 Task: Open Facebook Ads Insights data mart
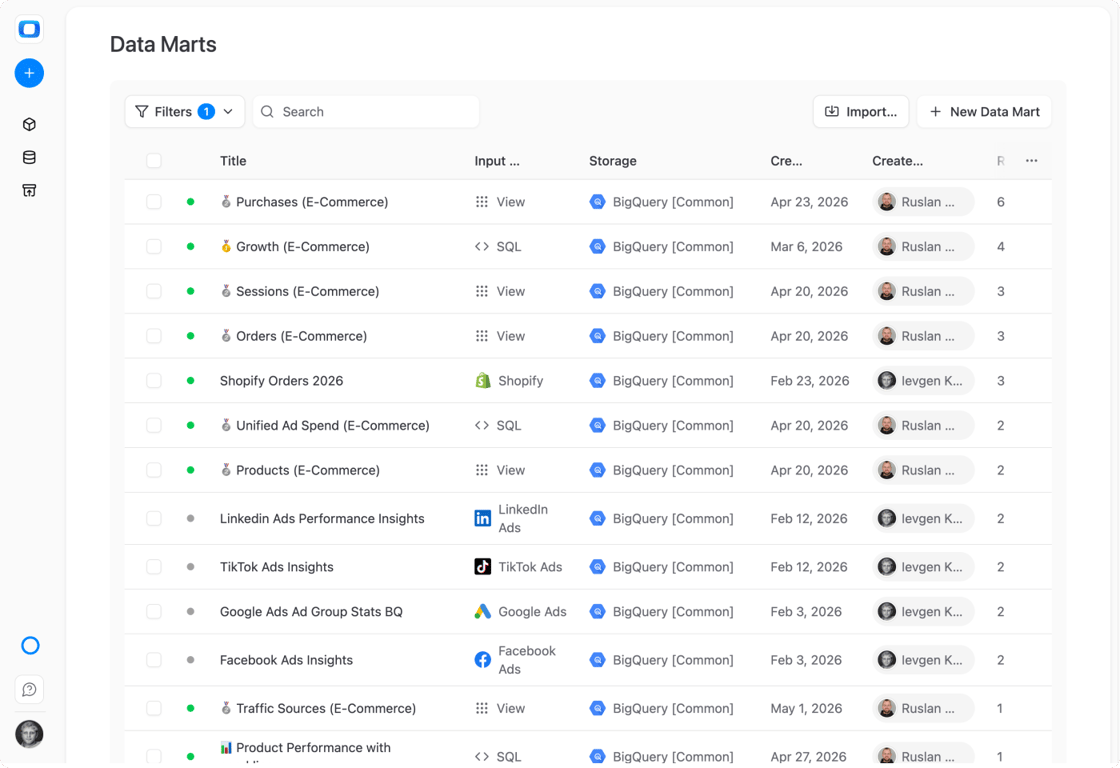286,660
